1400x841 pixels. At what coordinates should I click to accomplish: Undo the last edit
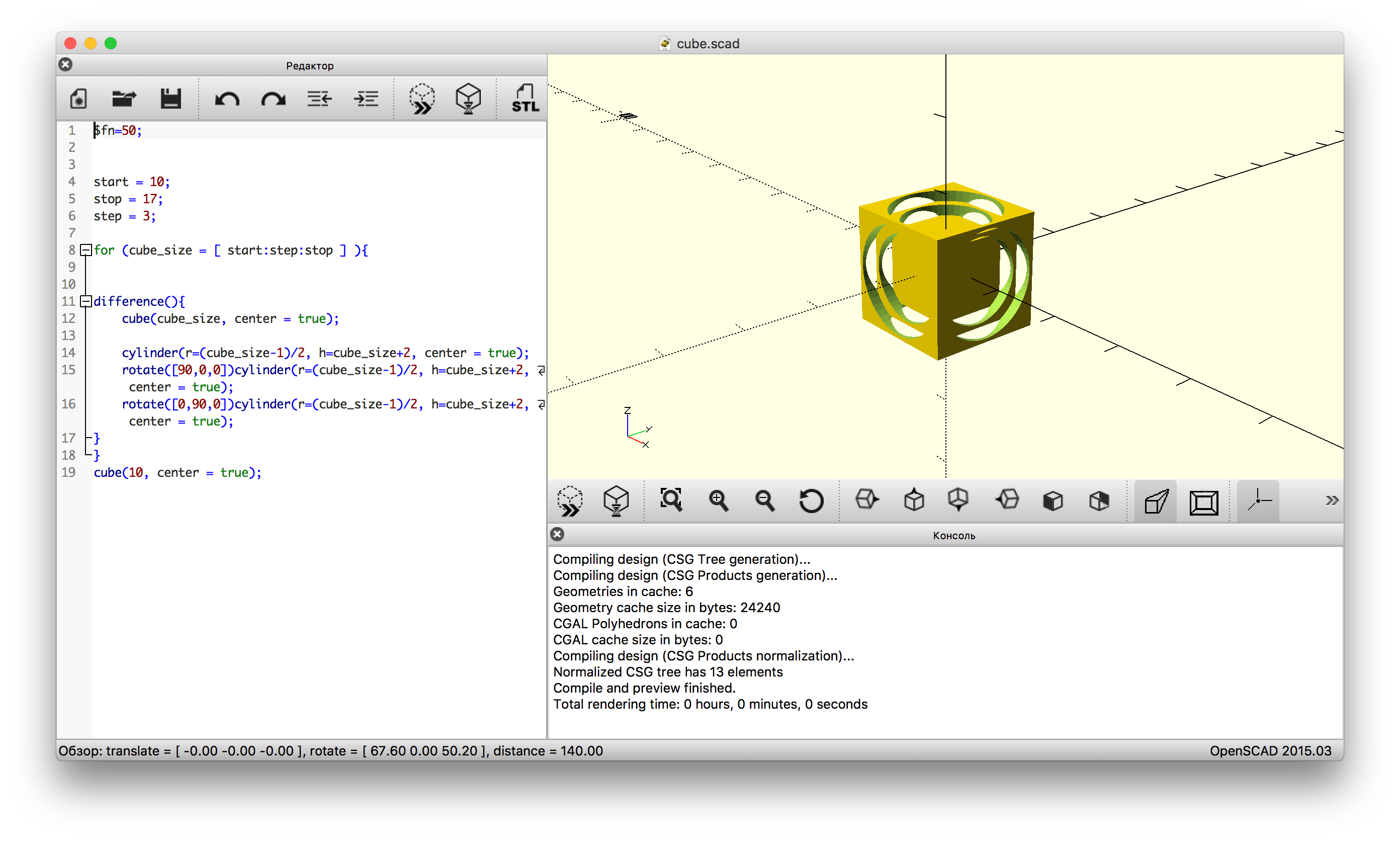pos(227,99)
